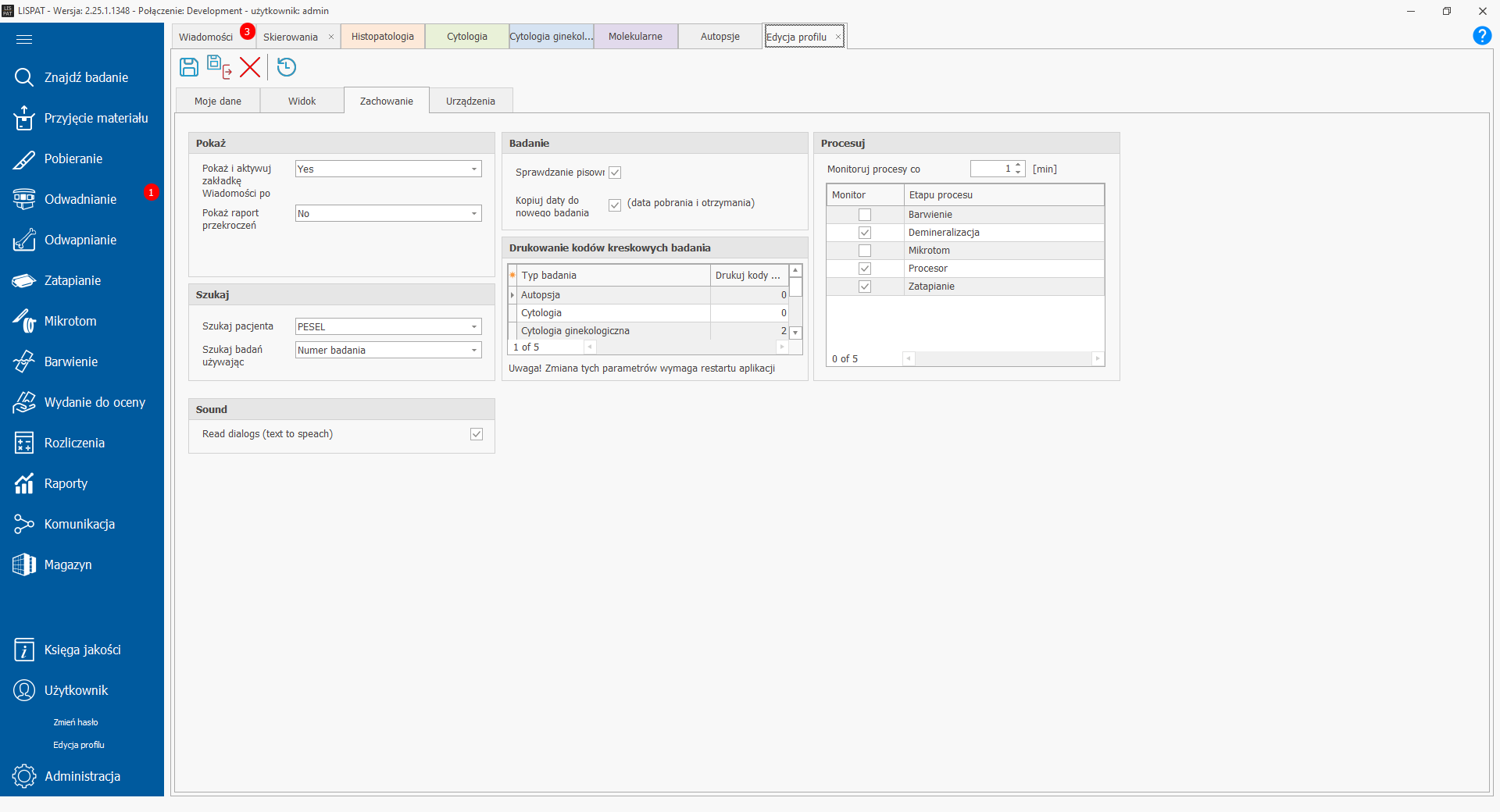Click the Edycja profilu sidebar link
Viewport: 1500px width, 812px height.
point(79,745)
